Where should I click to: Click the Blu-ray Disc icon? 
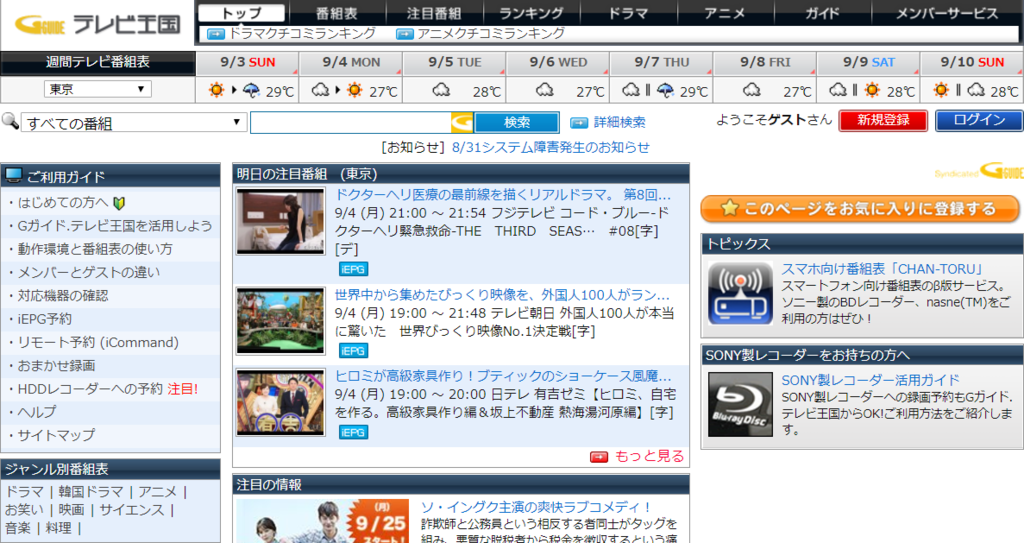pyautogui.click(x=740, y=404)
